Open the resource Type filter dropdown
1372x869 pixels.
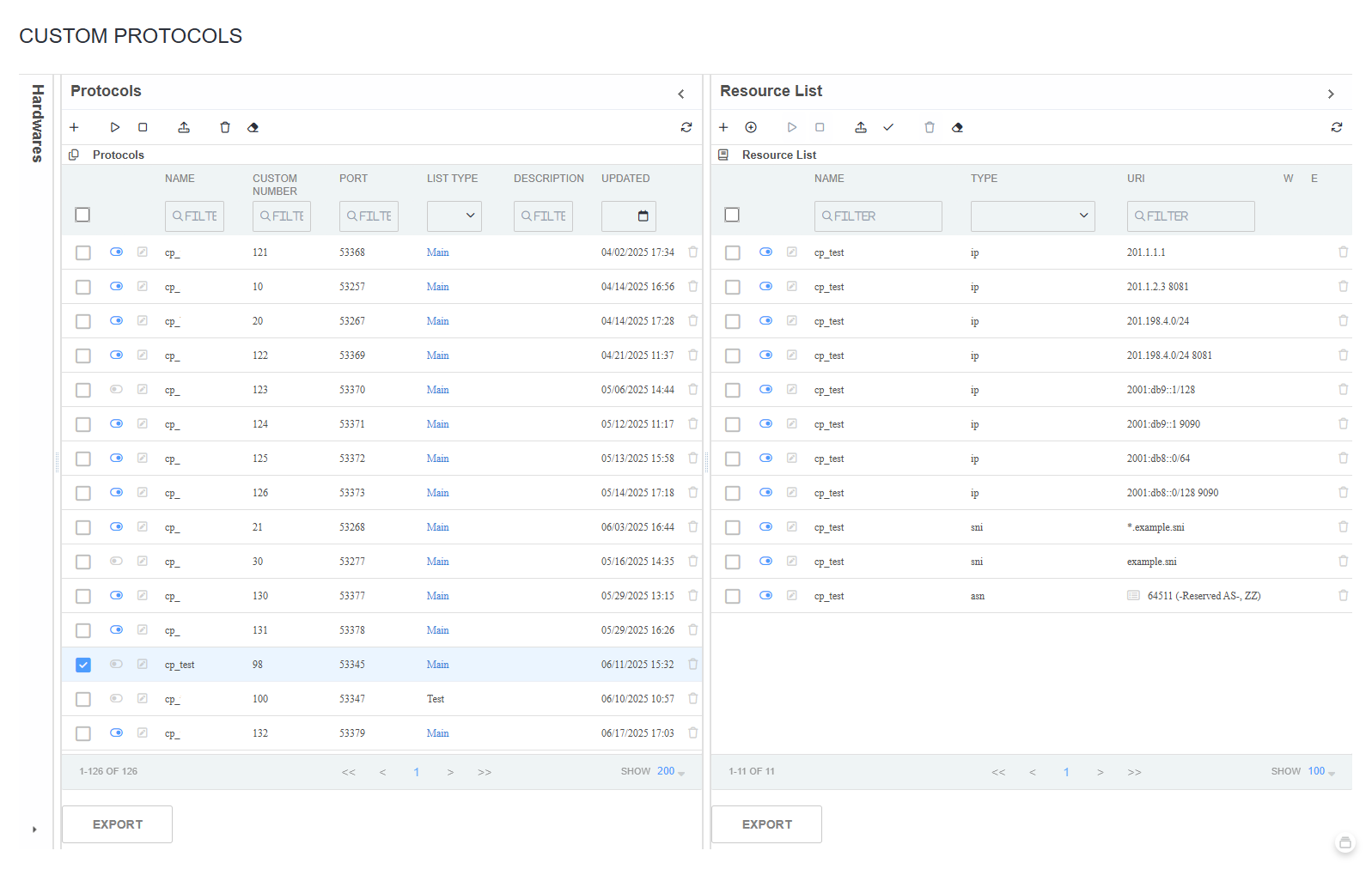[x=1033, y=216]
